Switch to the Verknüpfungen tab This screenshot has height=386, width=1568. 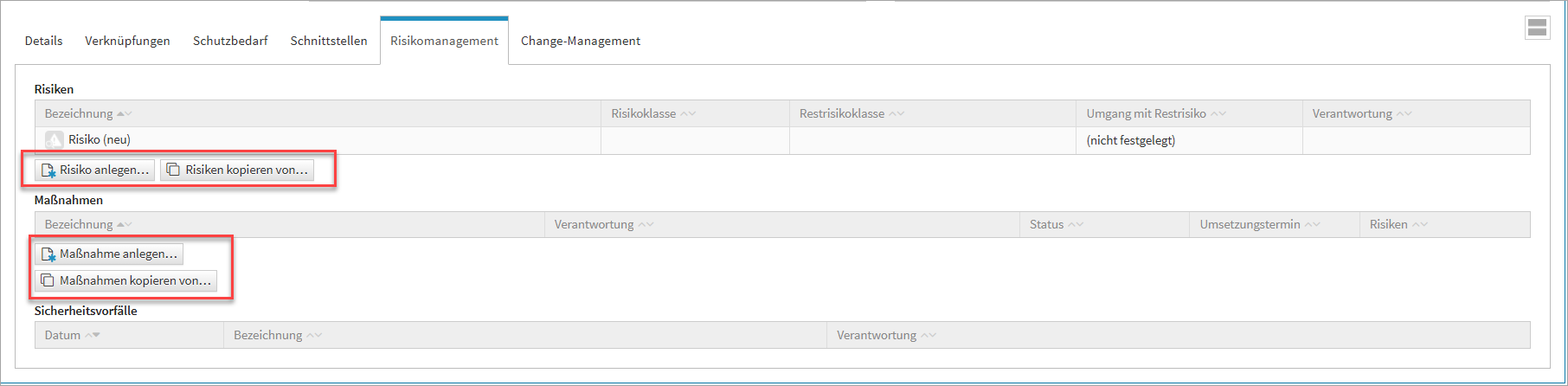pyautogui.click(x=127, y=41)
